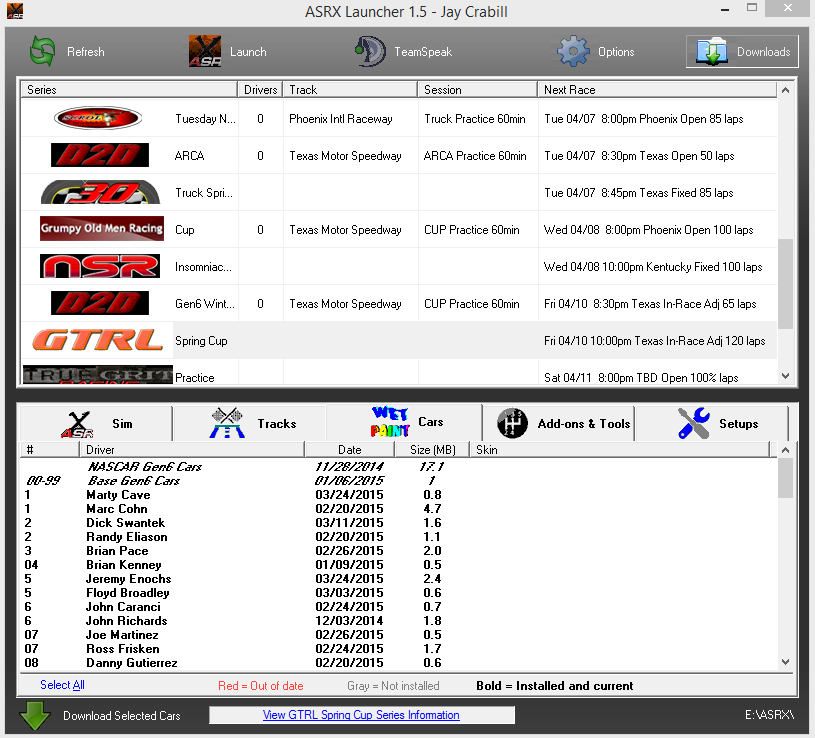Open TeamSpeak via its icon

[x=368, y=50]
